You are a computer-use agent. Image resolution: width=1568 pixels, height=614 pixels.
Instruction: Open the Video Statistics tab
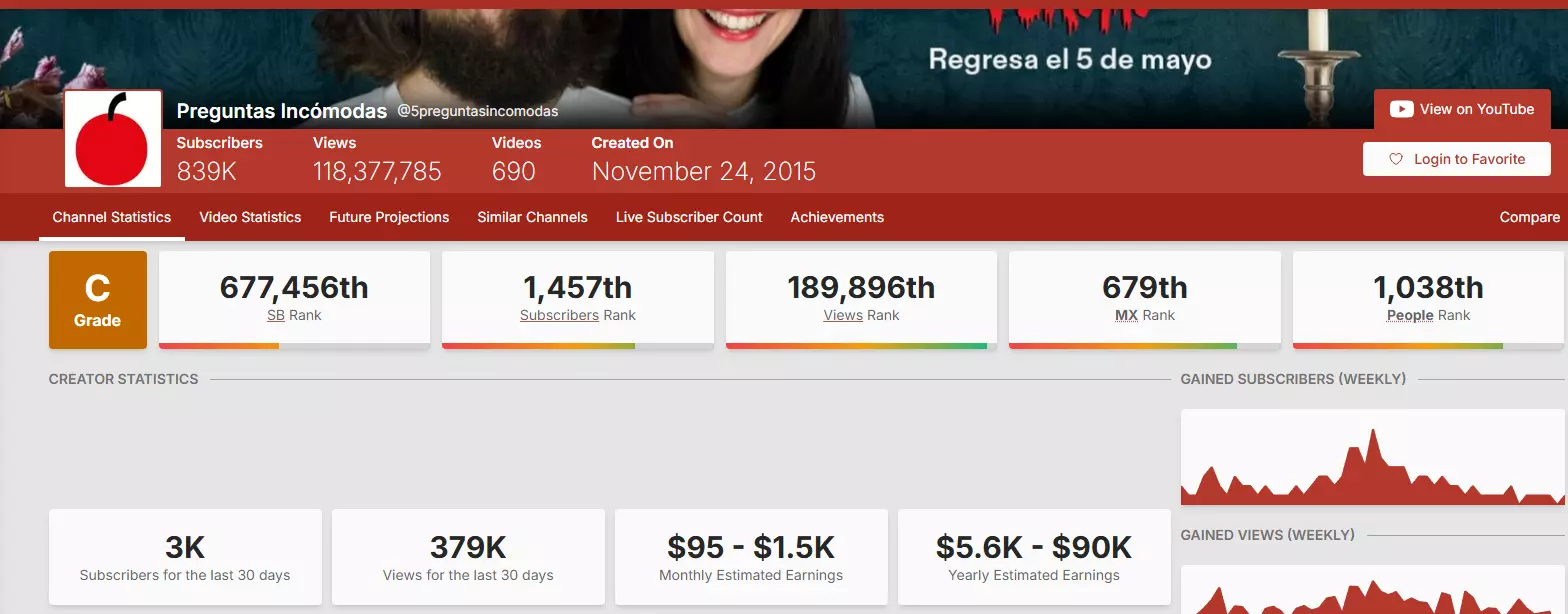[x=250, y=217]
